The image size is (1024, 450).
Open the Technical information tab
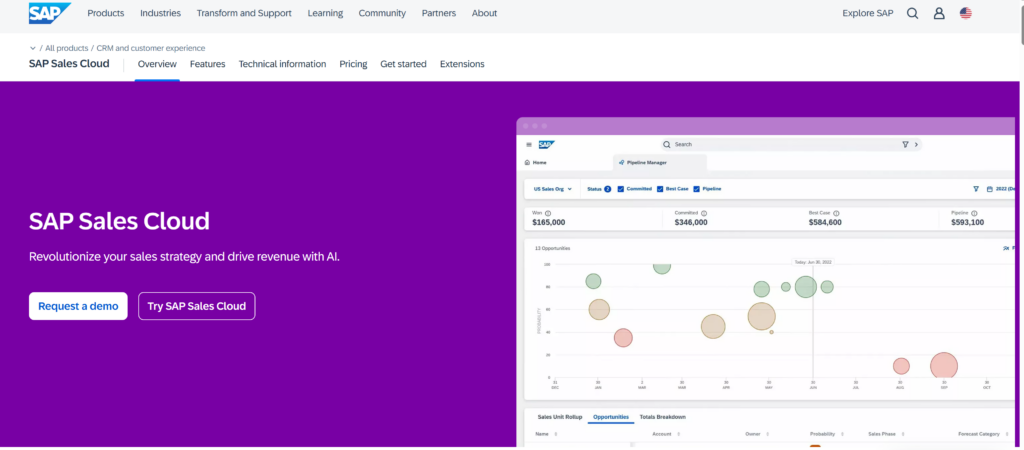pos(282,64)
